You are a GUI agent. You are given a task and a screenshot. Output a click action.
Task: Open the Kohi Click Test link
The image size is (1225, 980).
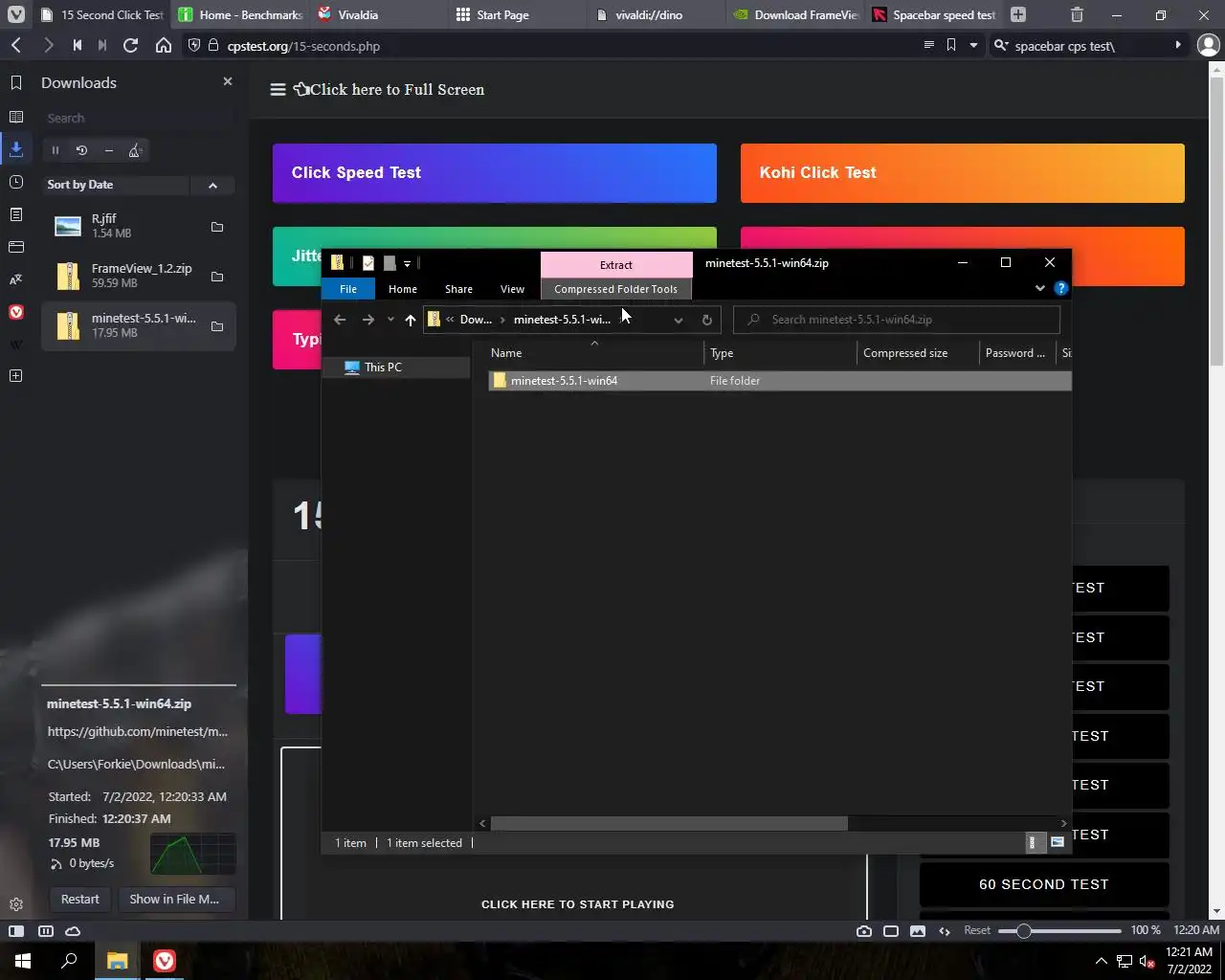point(963,173)
